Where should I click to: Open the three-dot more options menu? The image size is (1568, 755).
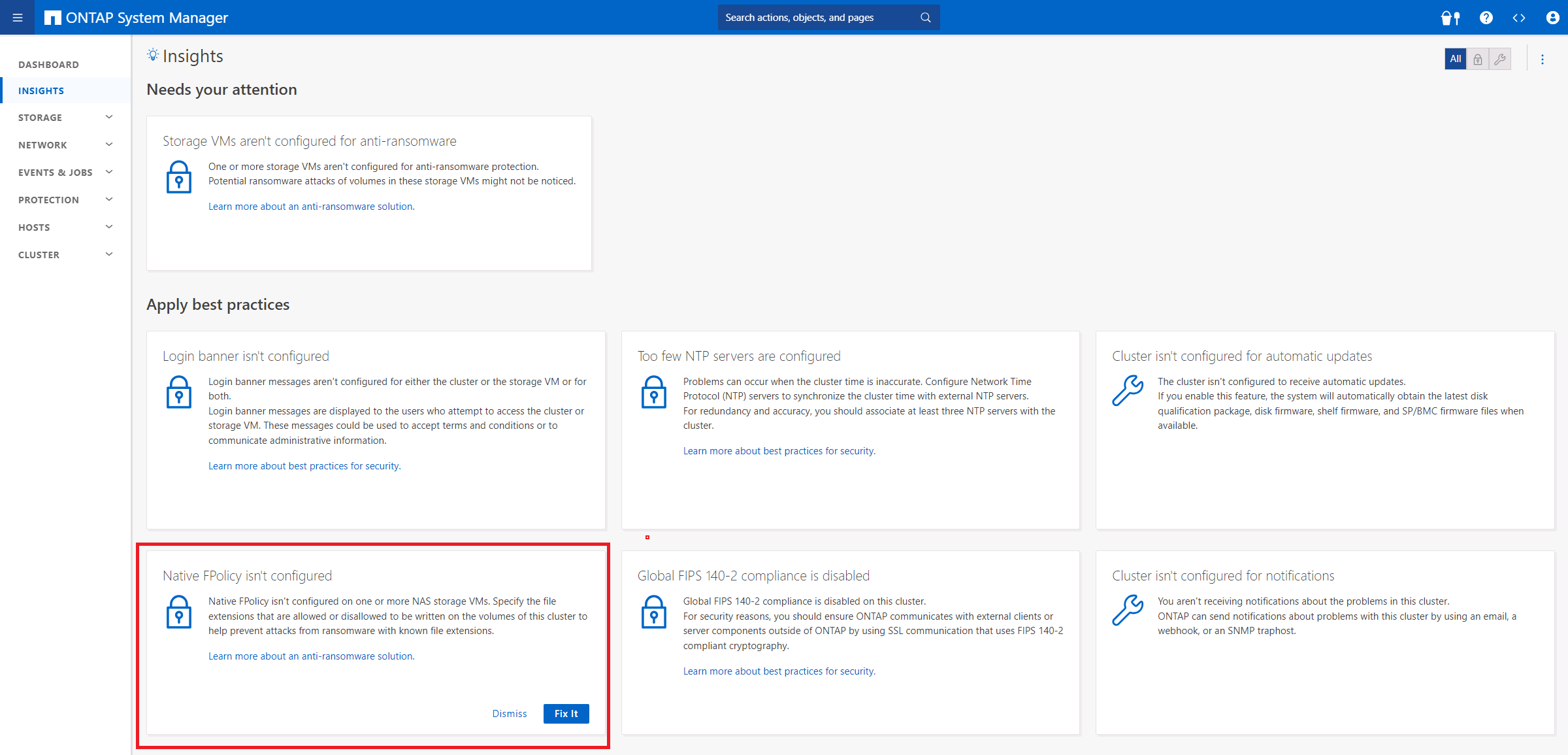pyautogui.click(x=1543, y=59)
